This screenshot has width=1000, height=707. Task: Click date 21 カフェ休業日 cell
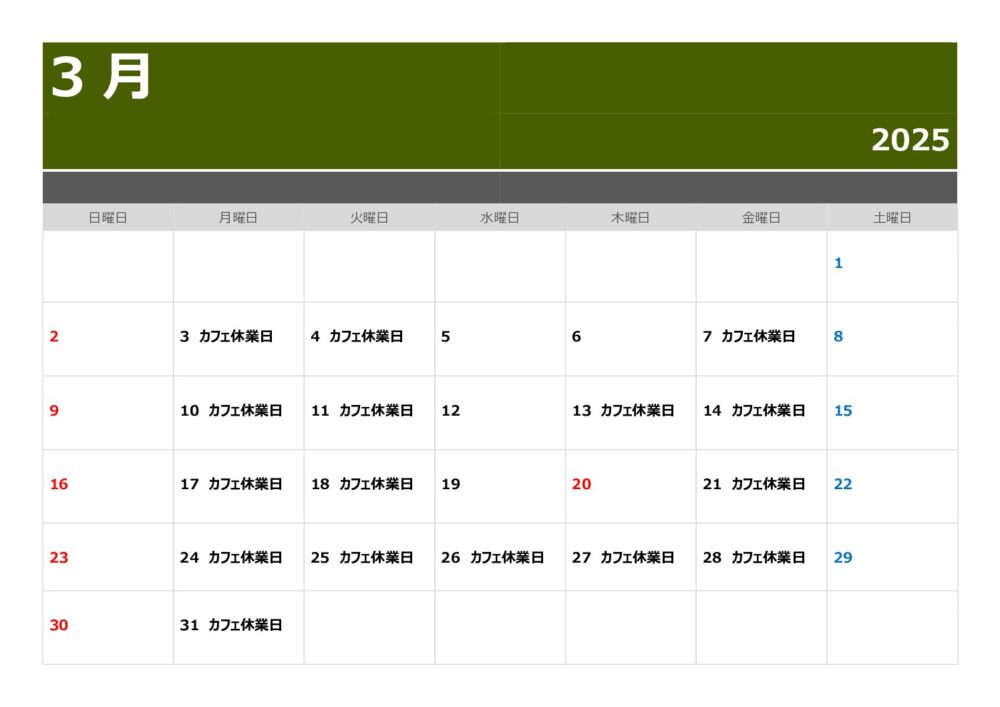tap(761, 486)
